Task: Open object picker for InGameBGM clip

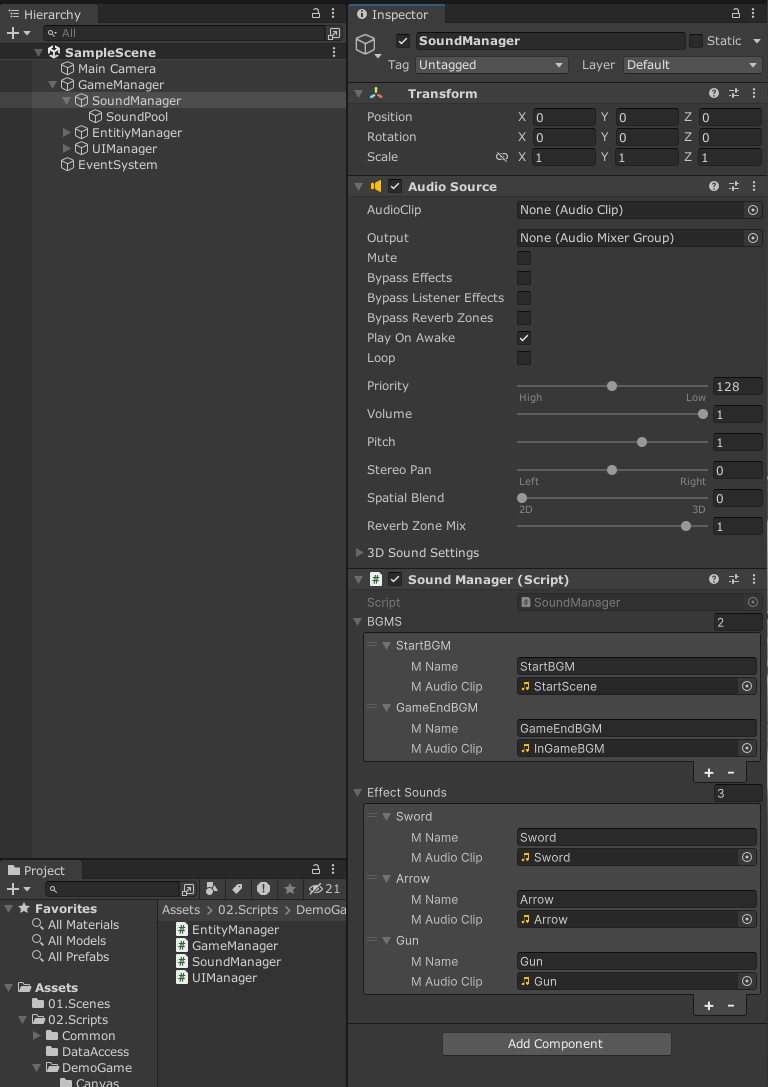Action: coord(747,748)
